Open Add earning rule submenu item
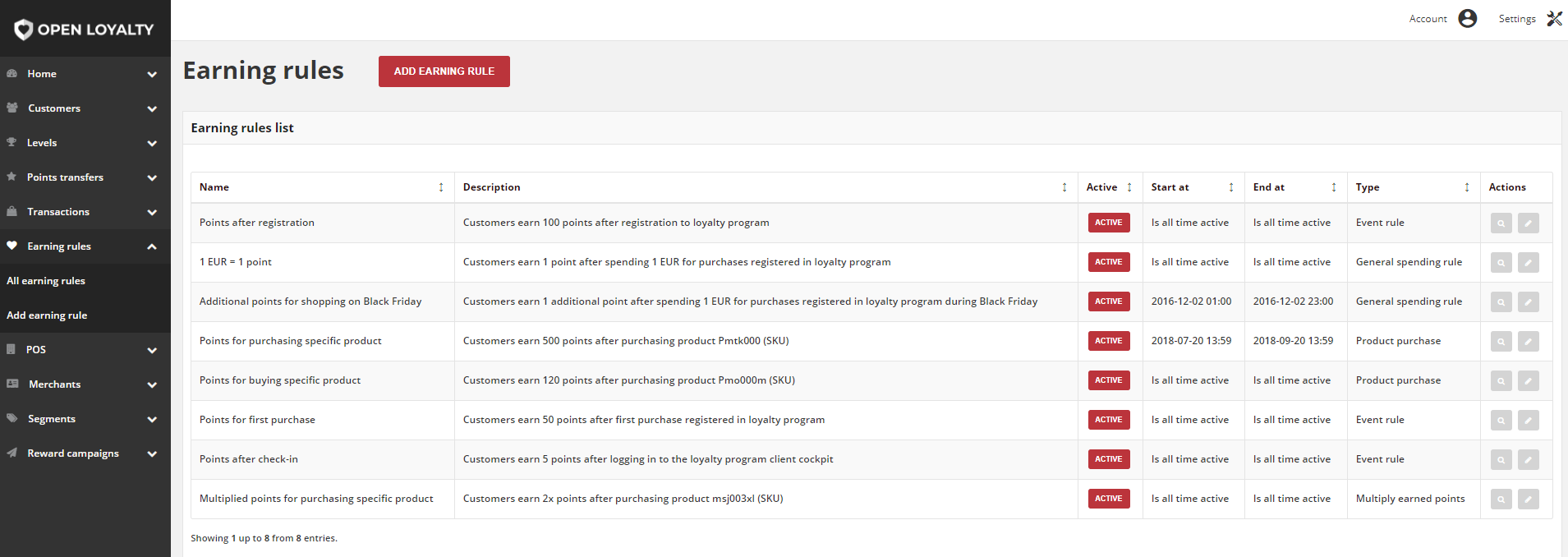This screenshot has height=557, width=1568. (x=47, y=315)
